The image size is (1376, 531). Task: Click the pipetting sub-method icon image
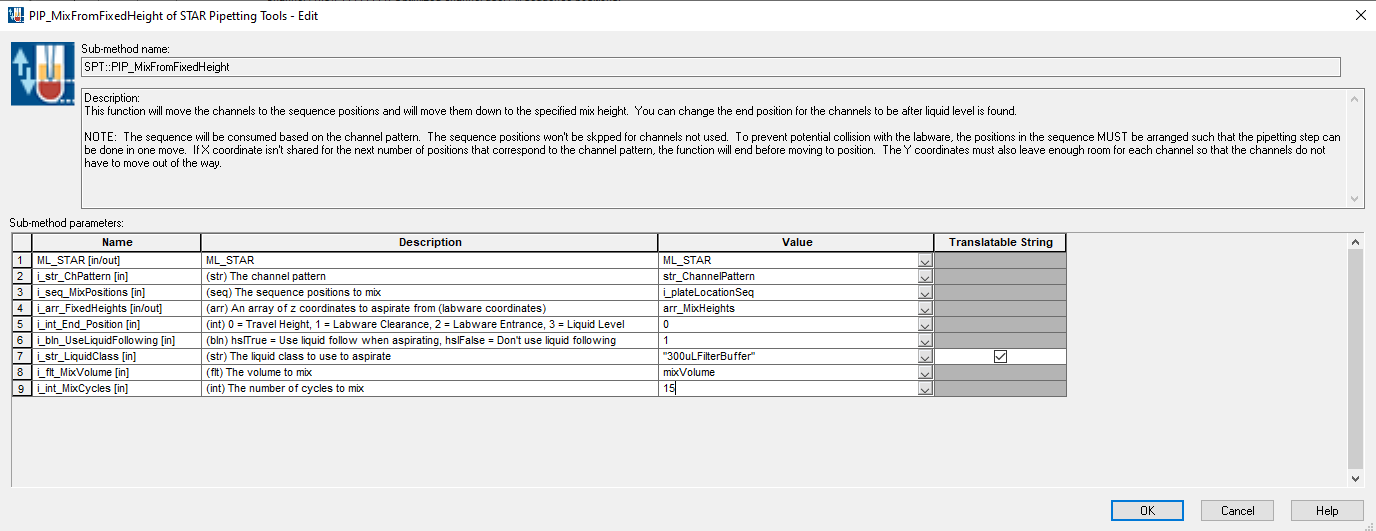click(x=43, y=74)
